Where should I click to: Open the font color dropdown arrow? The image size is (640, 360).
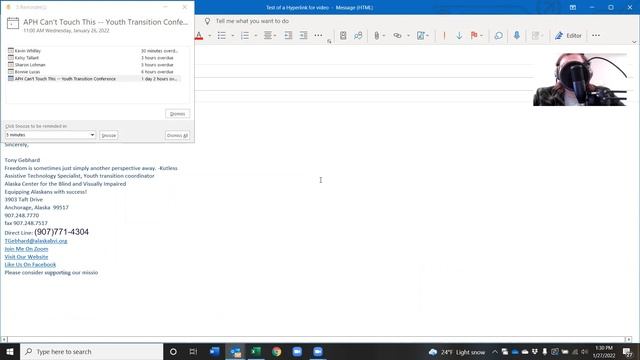pos(209,36)
